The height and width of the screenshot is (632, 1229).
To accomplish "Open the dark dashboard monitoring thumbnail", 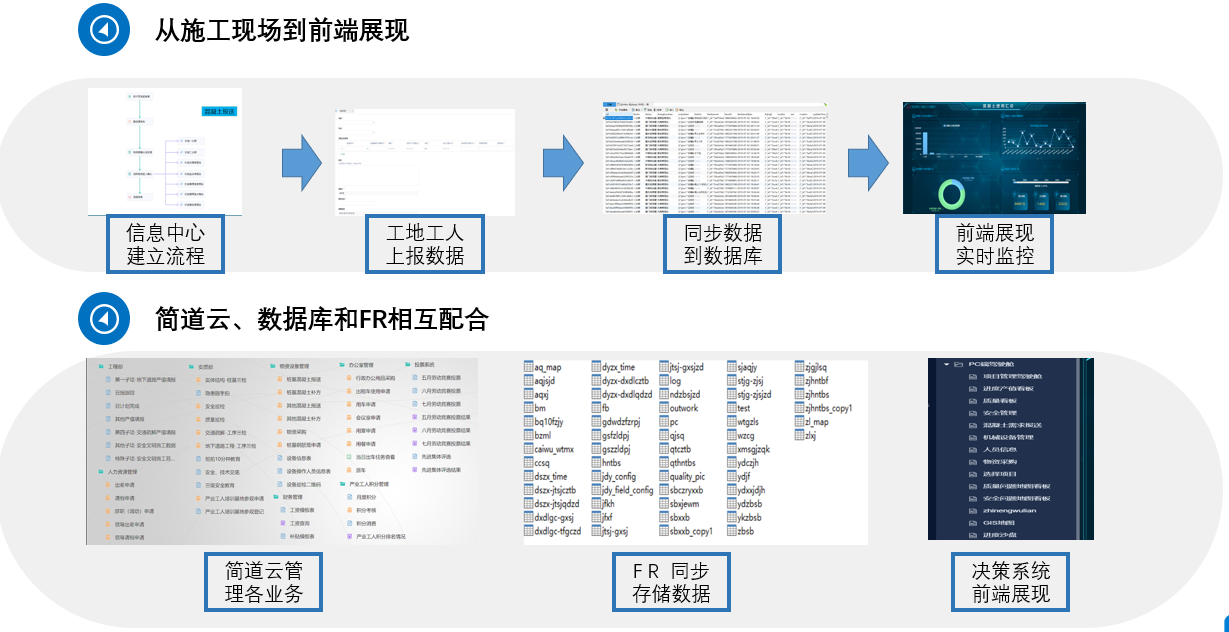I will [x=994, y=158].
